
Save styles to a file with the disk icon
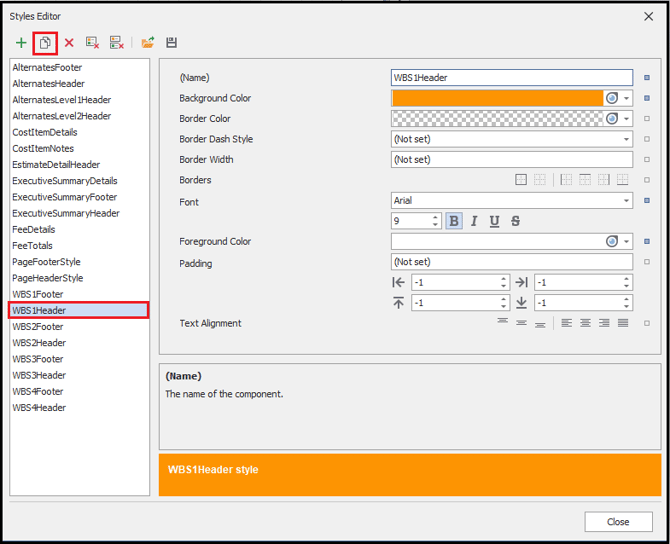tap(171, 43)
